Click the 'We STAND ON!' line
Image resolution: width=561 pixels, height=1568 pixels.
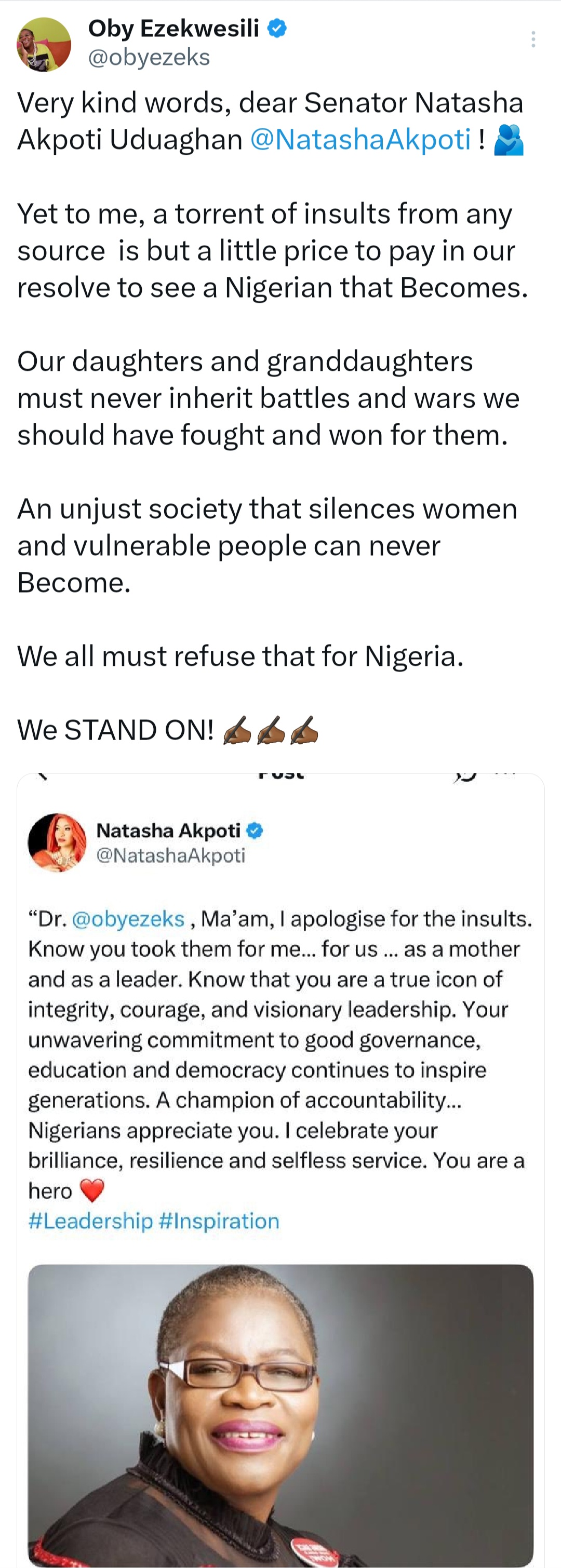[x=116, y=730]
